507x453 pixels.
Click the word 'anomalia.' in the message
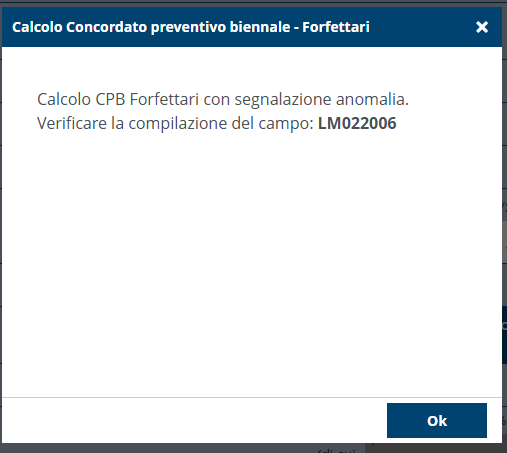point(372,99)
